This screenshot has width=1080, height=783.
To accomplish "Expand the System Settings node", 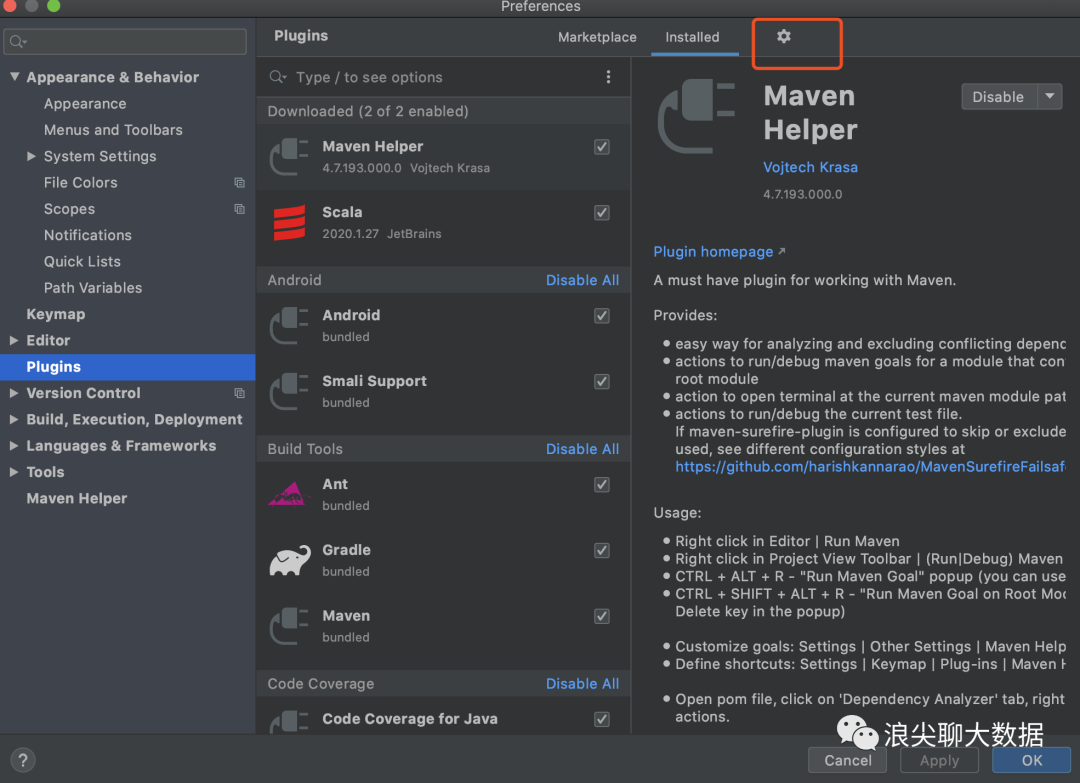I will click(31, 156).
